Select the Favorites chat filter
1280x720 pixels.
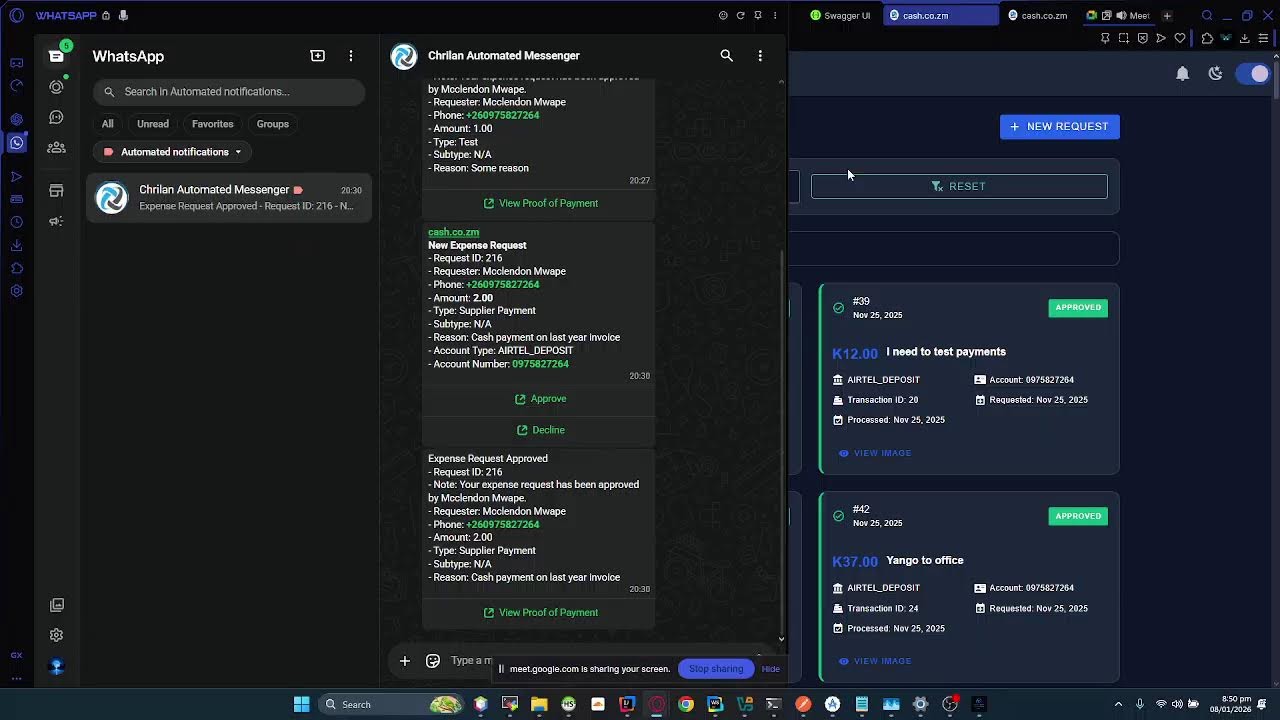pos(213,124)
